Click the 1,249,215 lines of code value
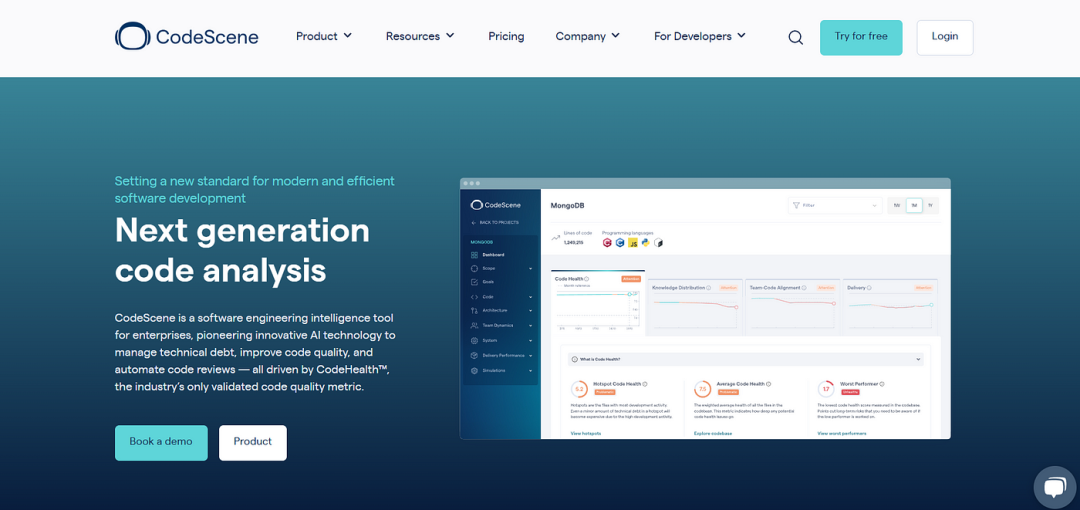The height and width of the screenshot is (510, 1080). (573, 243)
